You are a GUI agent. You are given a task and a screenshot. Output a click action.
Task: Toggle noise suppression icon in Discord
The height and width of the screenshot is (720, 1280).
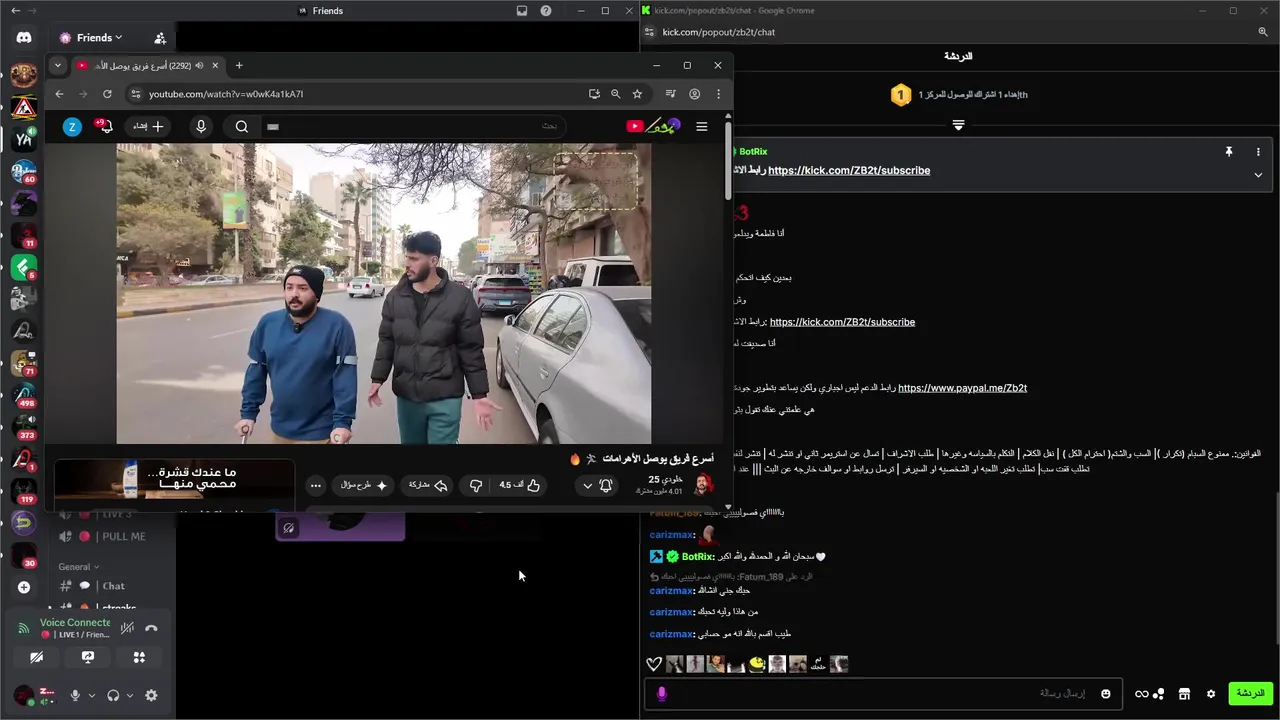click(127, 628)
